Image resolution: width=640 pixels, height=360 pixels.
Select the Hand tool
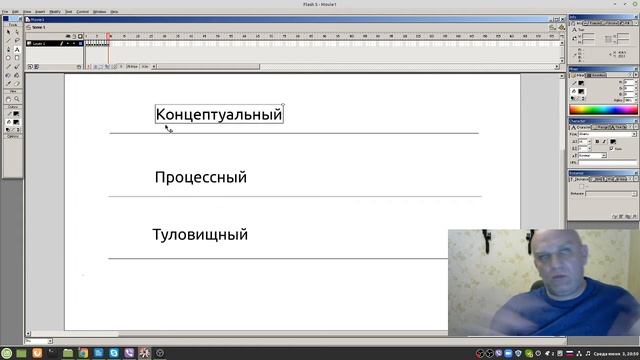click(x=8, y=99)
